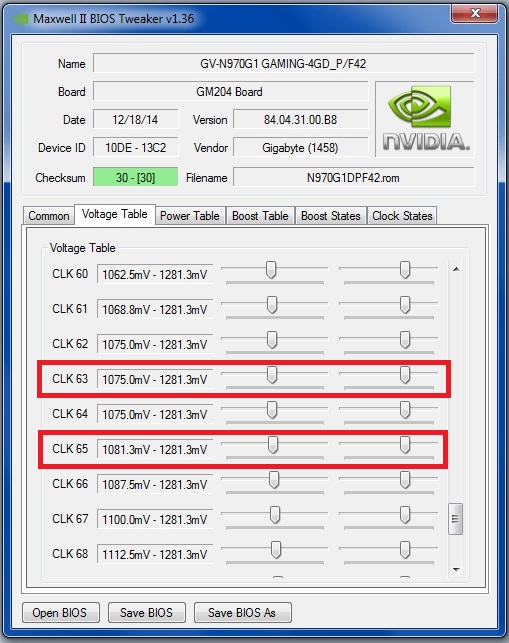This screenshot has height=643, width=509.
Task: Click the CLK 60 minimum voltage slider handle
Action: 271,270
